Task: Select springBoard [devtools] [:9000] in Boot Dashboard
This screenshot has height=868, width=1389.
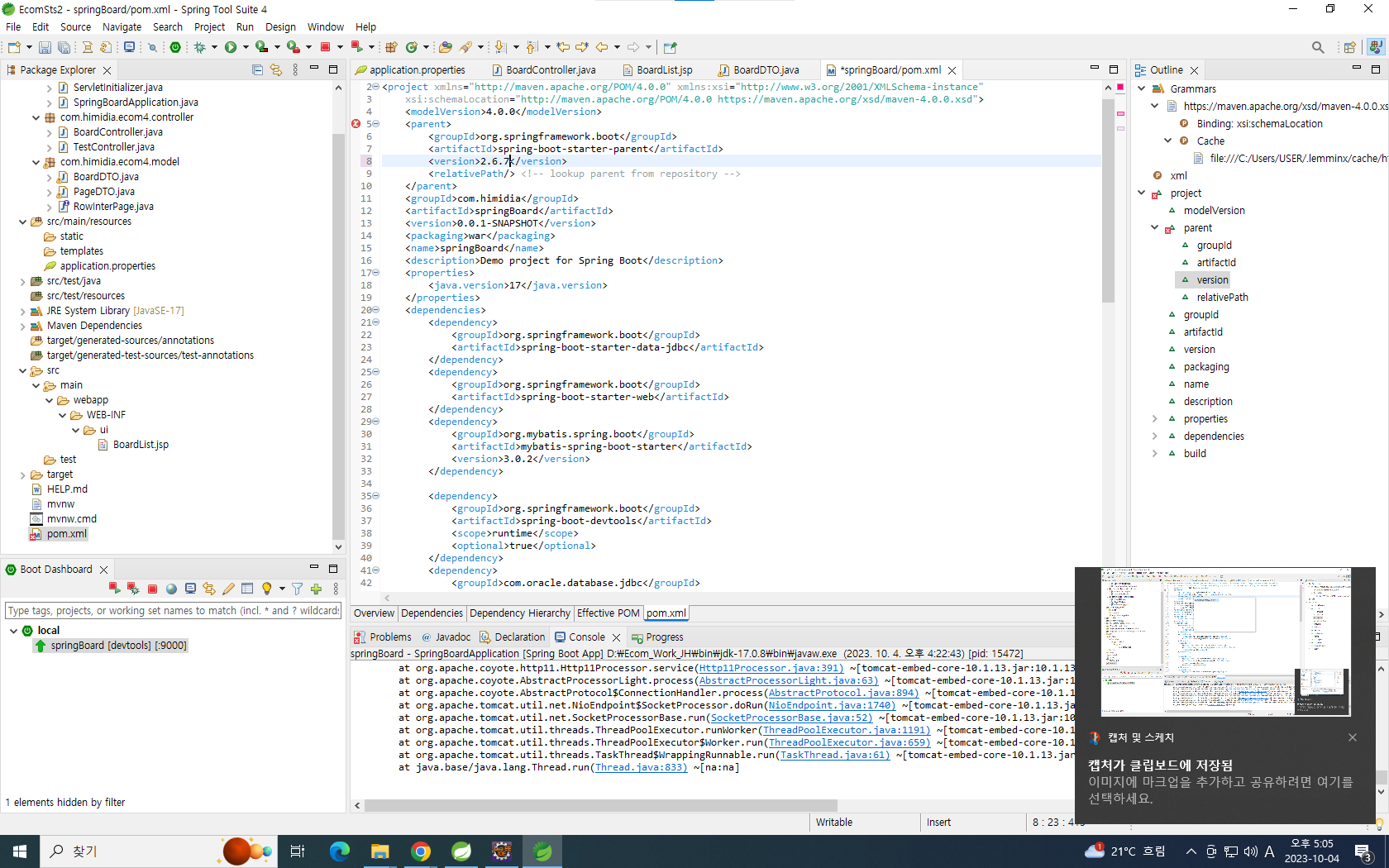Action: click(x=111, y=646)
